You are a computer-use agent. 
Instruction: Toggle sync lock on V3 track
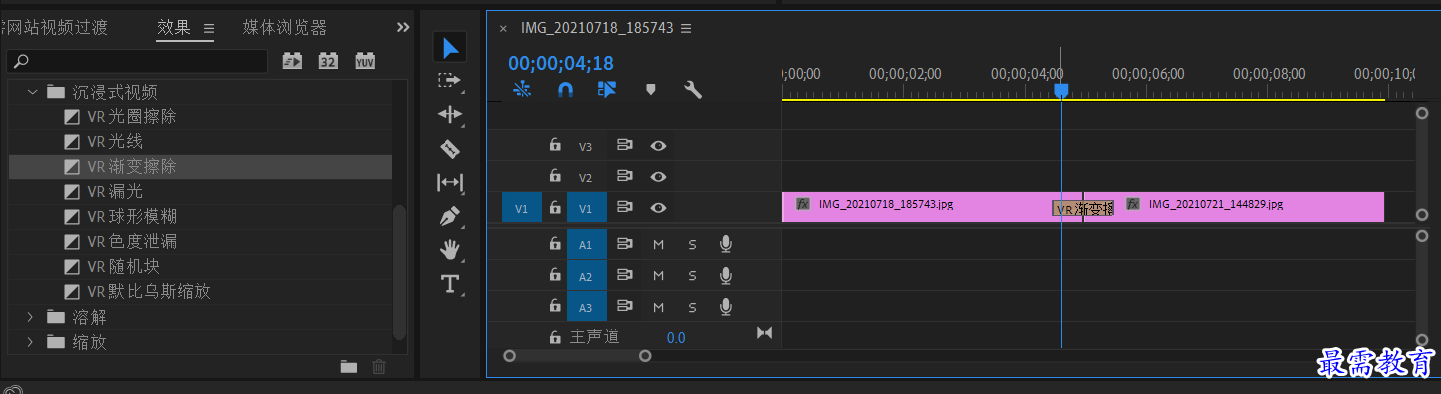[x=625, y=145]
